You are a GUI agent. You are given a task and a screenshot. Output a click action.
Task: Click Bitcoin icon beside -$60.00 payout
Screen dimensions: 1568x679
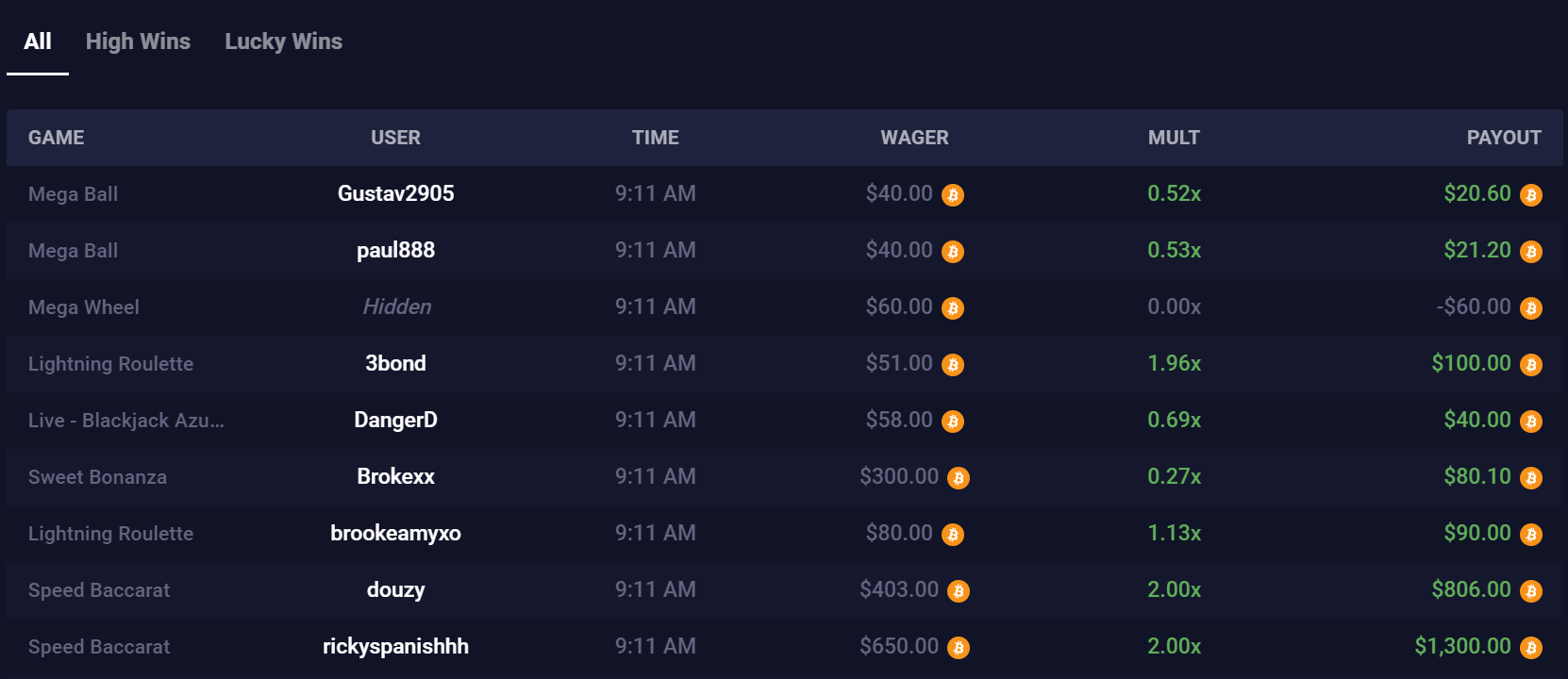pyautogui.click(x=1531, y=308)
